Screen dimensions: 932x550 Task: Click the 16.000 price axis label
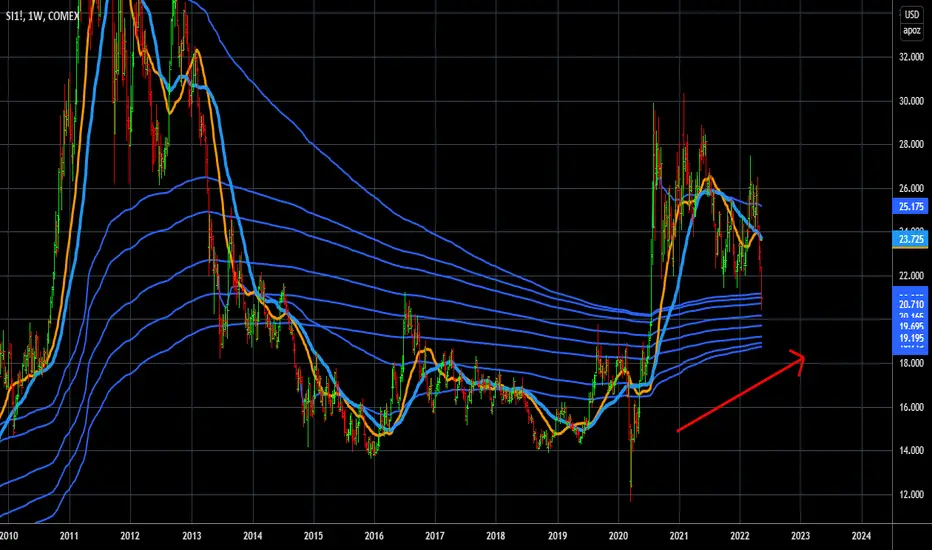click(x=912, y=407)
